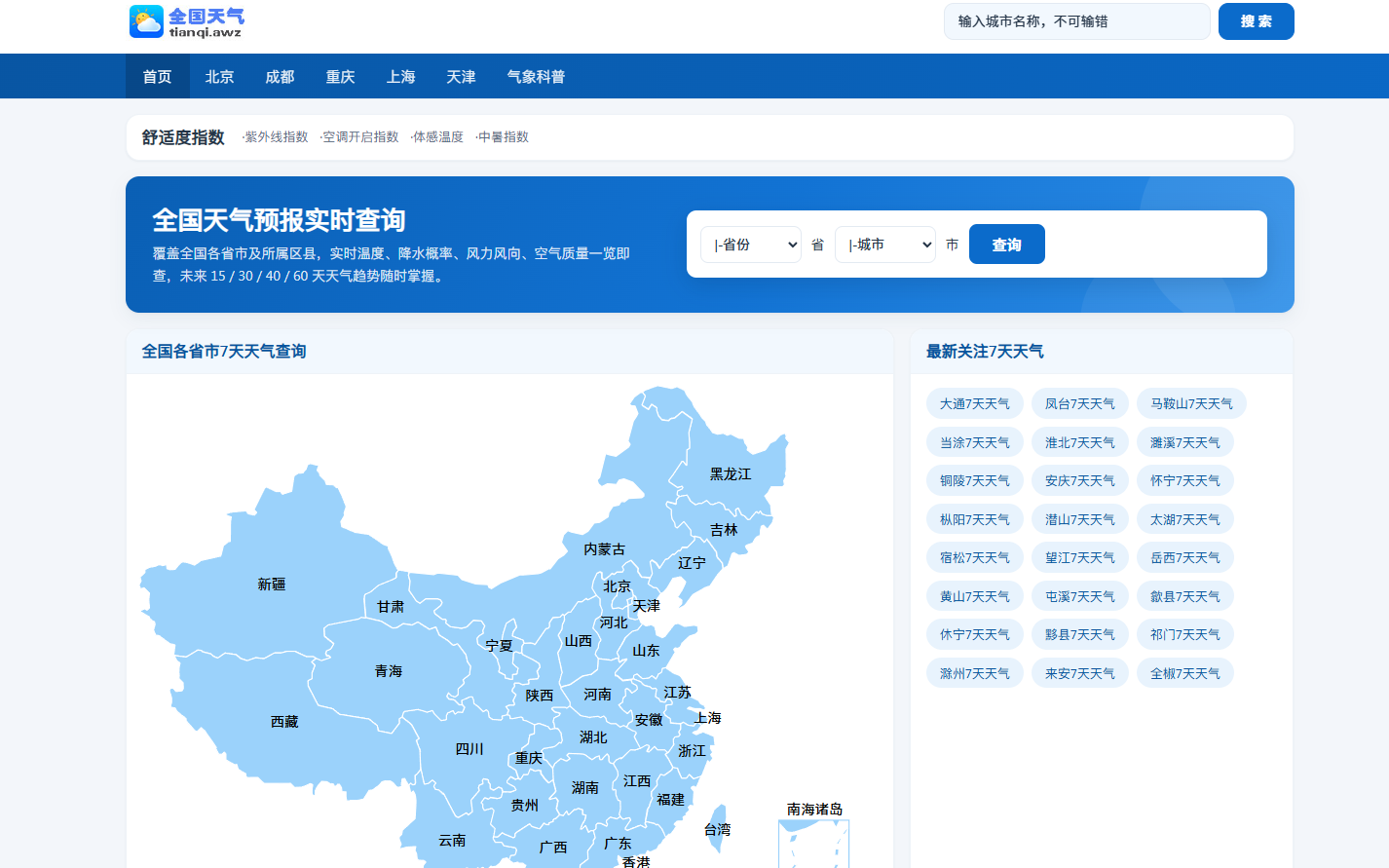Select 西藏 region on the map
1389x868 pixels.
284,722
